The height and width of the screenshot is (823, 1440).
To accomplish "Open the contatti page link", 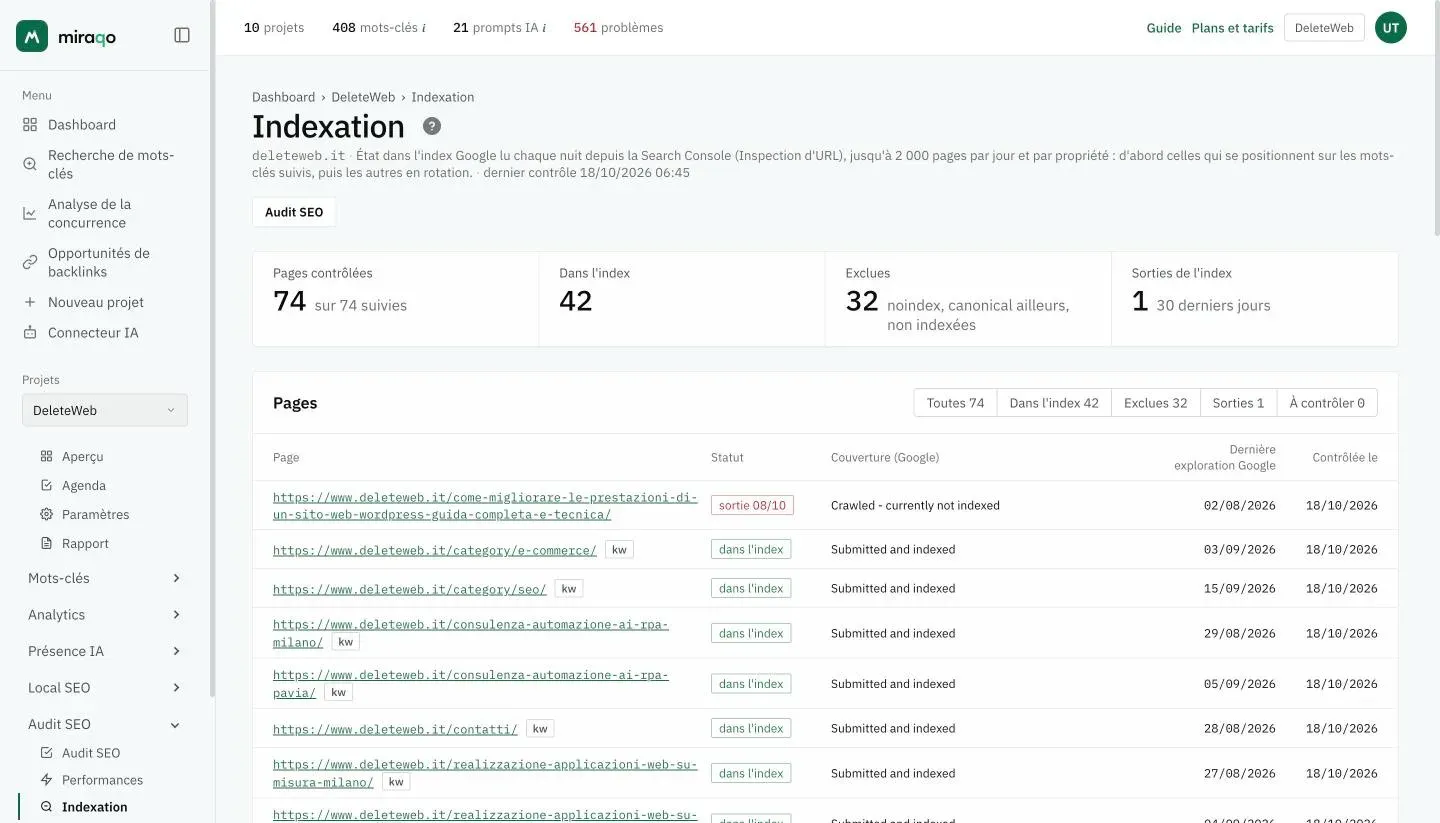I will (395, 729).
